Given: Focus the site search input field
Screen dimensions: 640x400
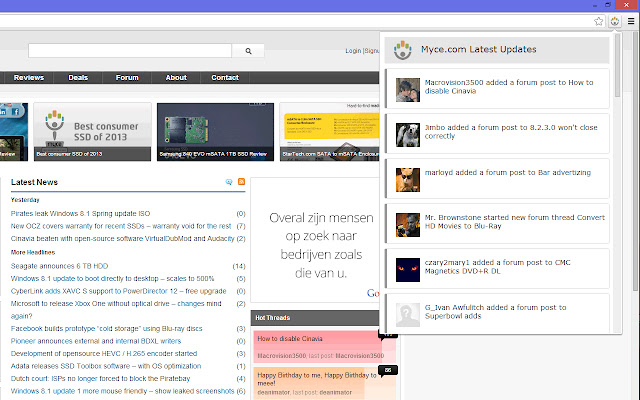Looking at the screenshot, I should click(130, 51).
